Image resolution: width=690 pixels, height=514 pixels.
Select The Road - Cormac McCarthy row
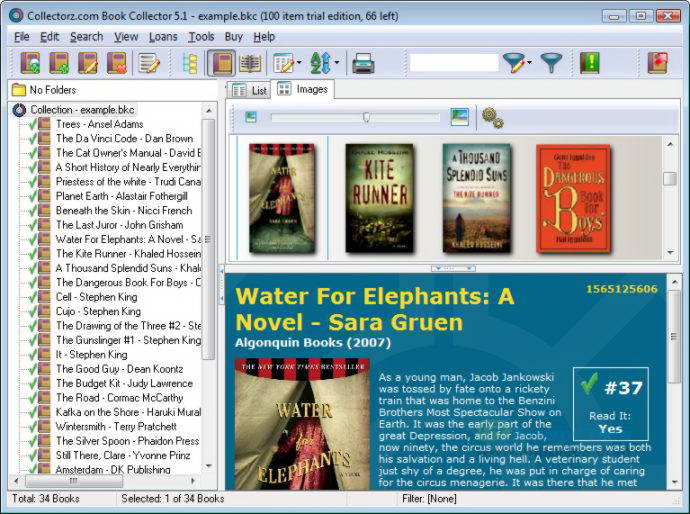pos(119,398)
